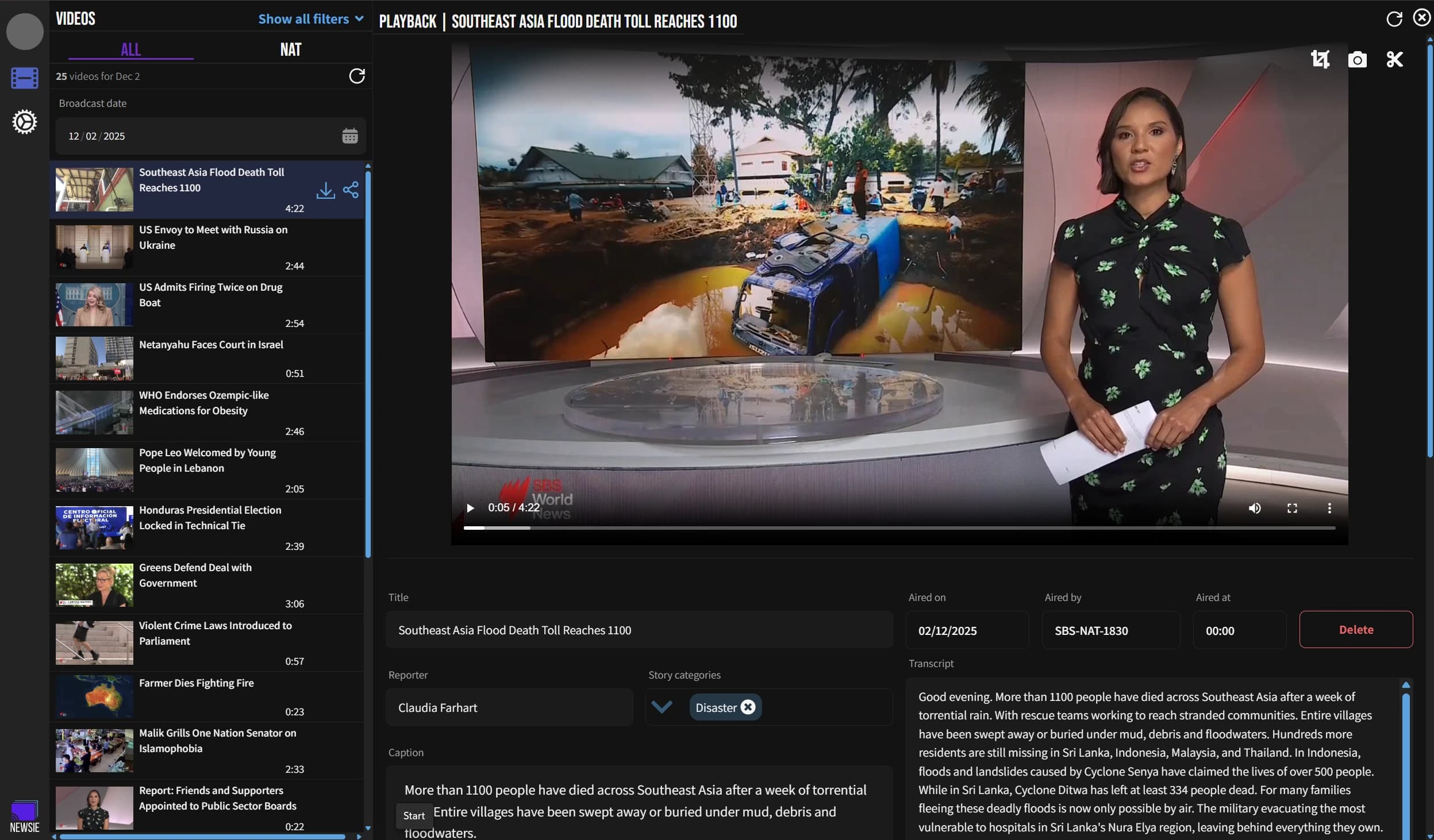Click the video progress bar

pos(898,527)
